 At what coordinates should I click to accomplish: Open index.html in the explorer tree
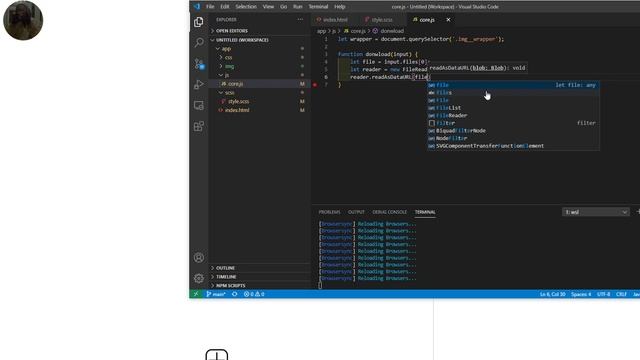tap(260, 110)
